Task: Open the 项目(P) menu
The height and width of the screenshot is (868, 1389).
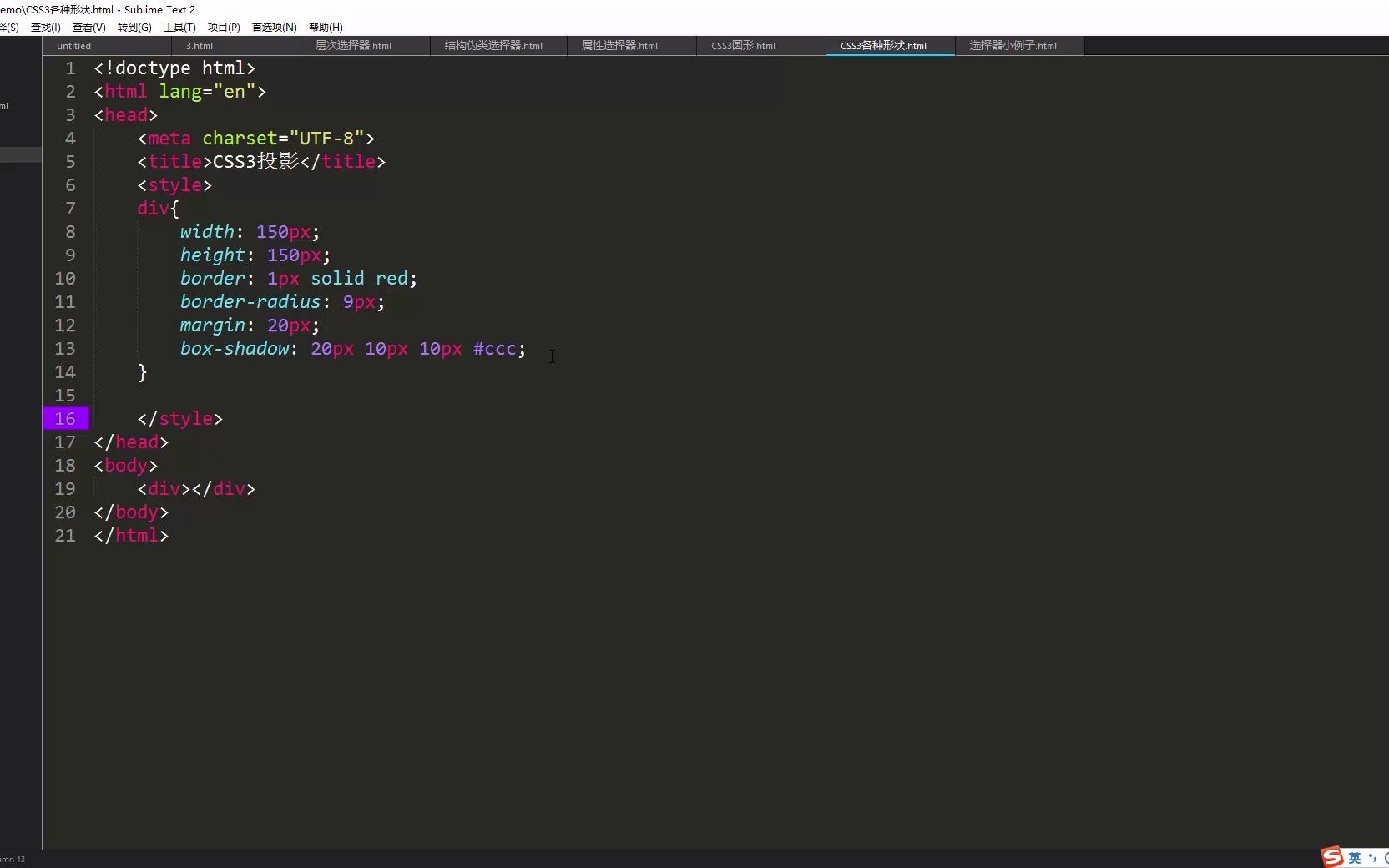Action: click(224, 28)
